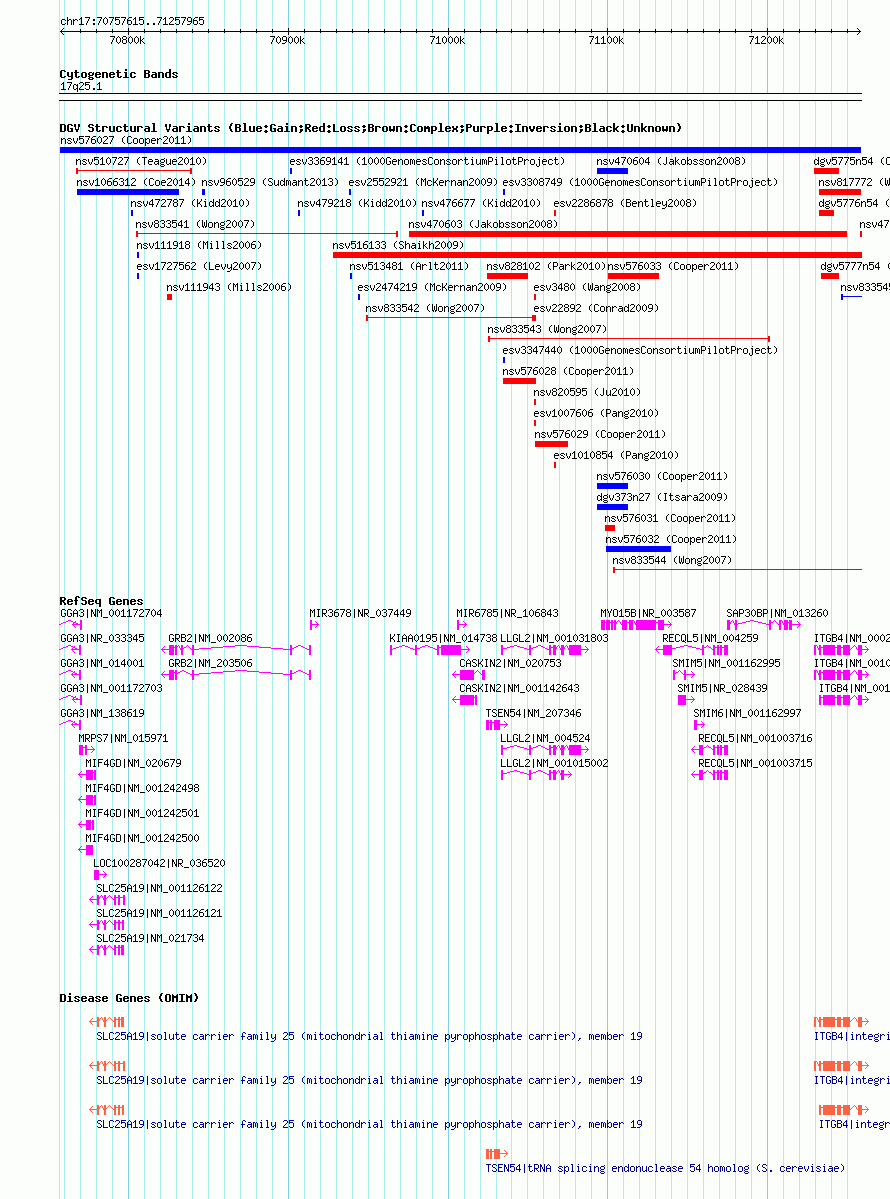890x1199 pixels.
Task: Click the red line of nsv833541 (Wong2007)
Action: [x=267, y=234]
